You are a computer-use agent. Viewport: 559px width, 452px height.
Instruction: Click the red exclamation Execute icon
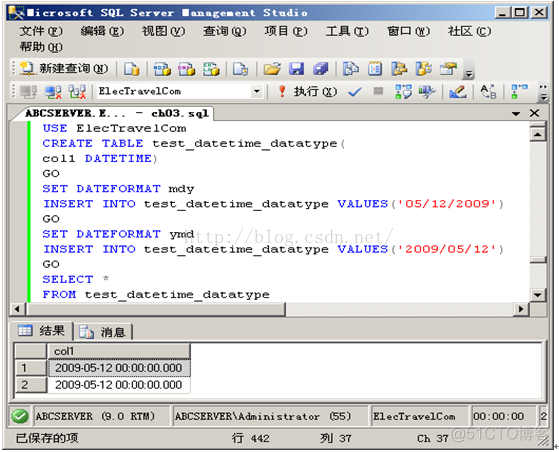click(x=282, y=92)
